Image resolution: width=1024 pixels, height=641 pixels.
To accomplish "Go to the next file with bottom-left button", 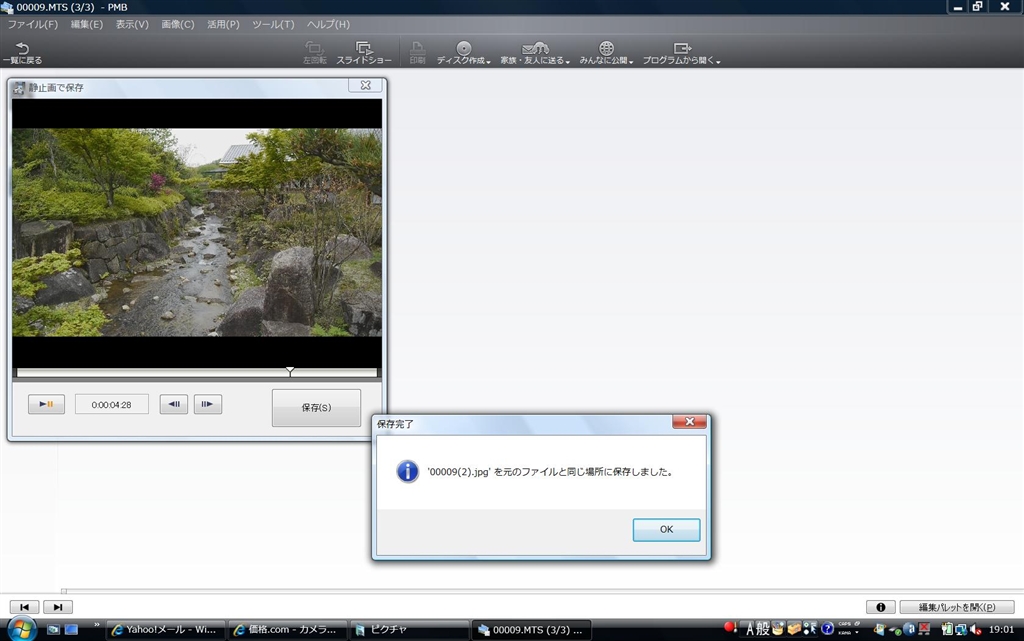I will click(x=58, y=607).
